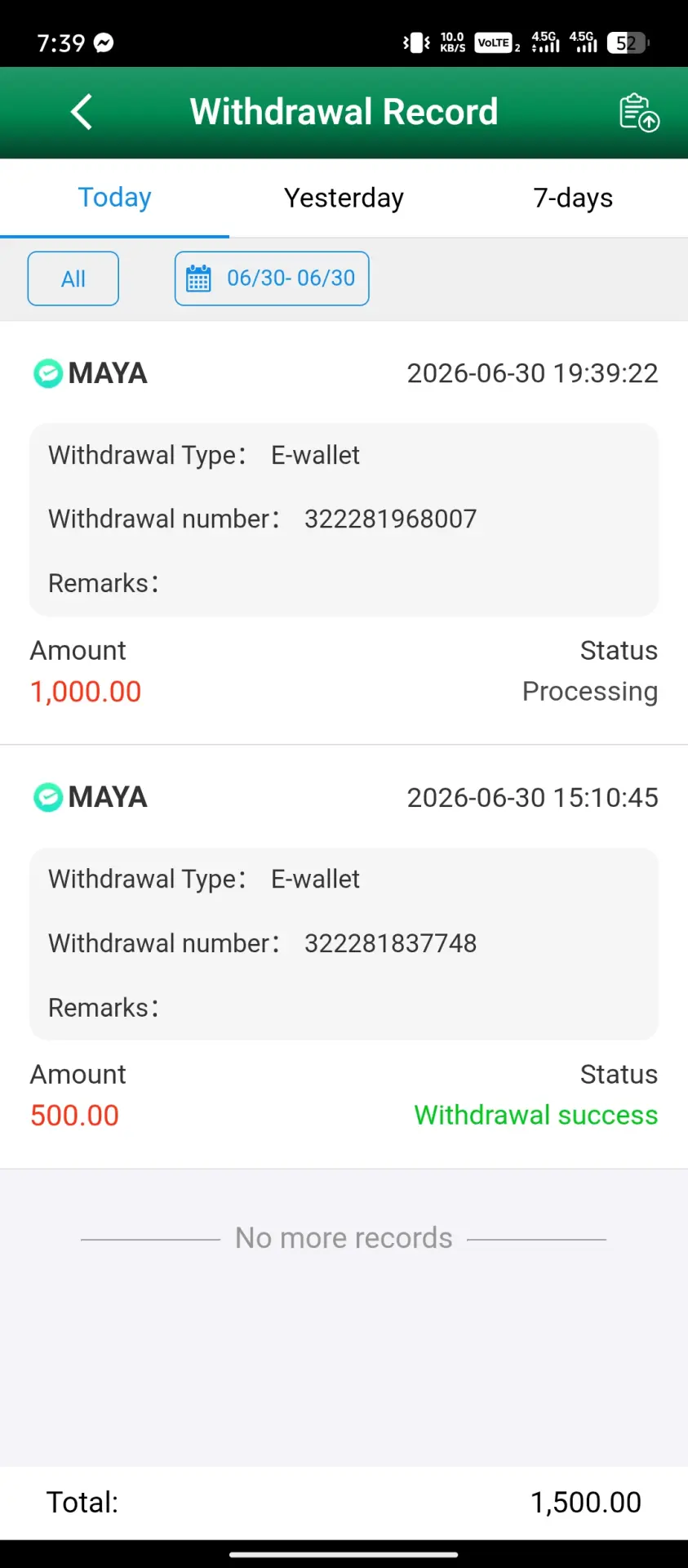Viewport: 688px width, 1568px height.
Task: Select withdrawal number 322281837748
Action: pos(390,943)
